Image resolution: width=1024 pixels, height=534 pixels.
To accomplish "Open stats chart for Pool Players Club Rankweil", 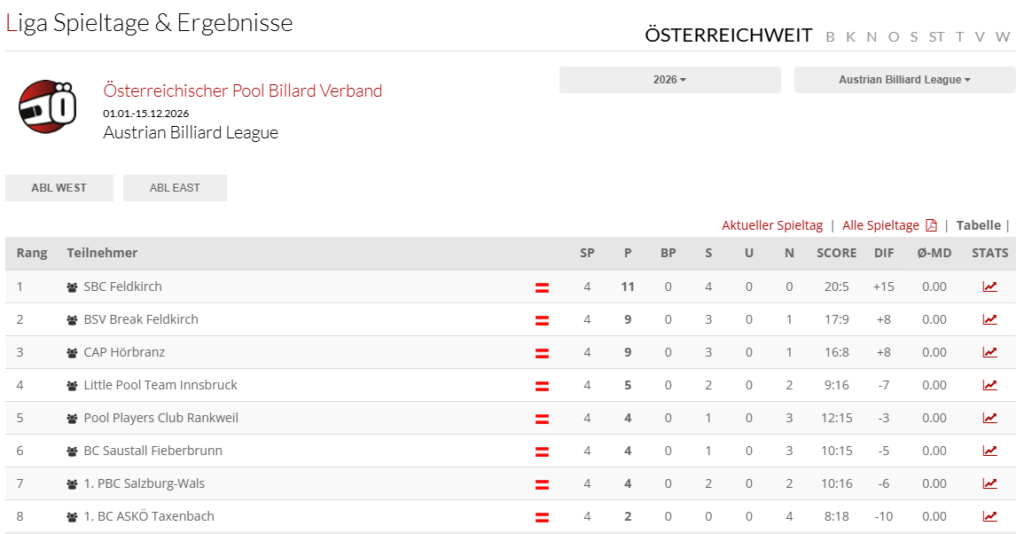I will click(x=989, y=418).
